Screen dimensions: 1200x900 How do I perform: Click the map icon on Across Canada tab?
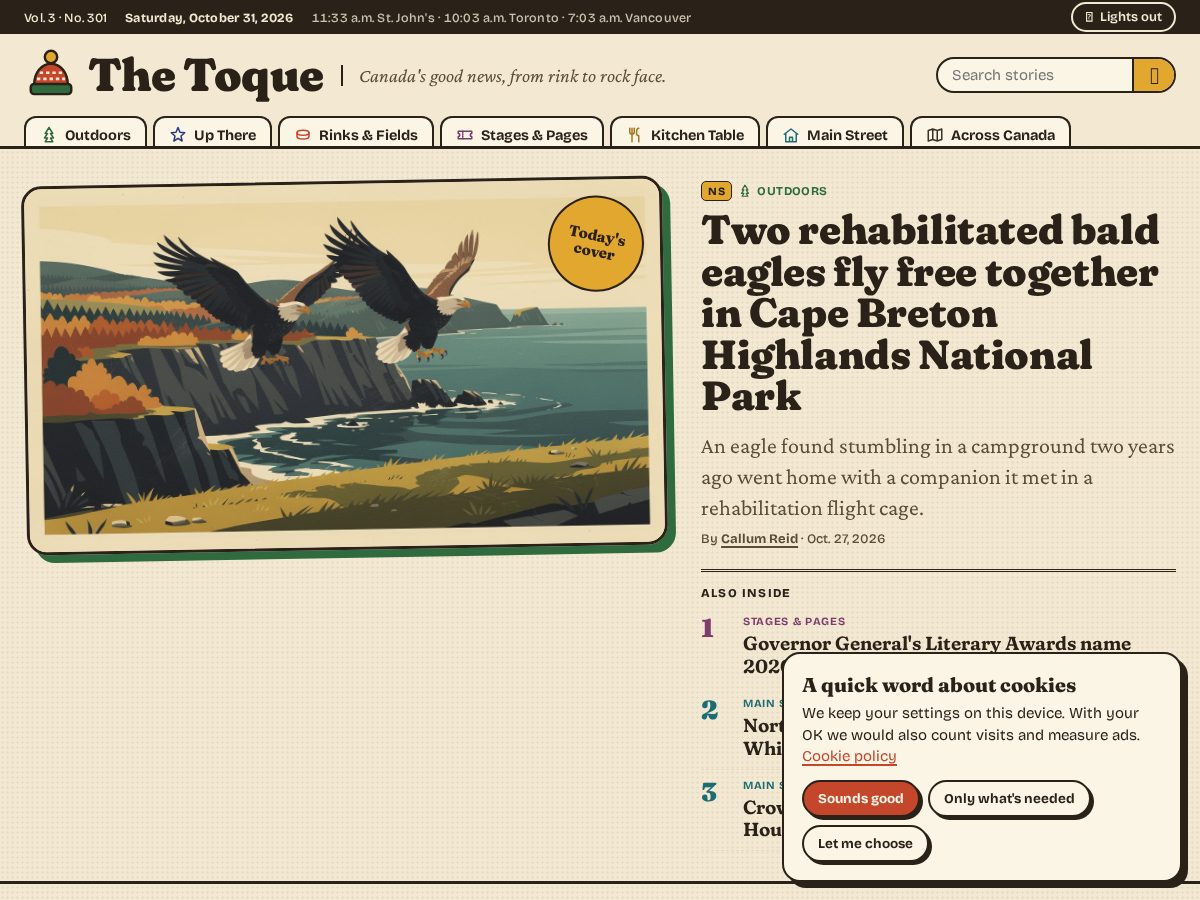(935, 135)
